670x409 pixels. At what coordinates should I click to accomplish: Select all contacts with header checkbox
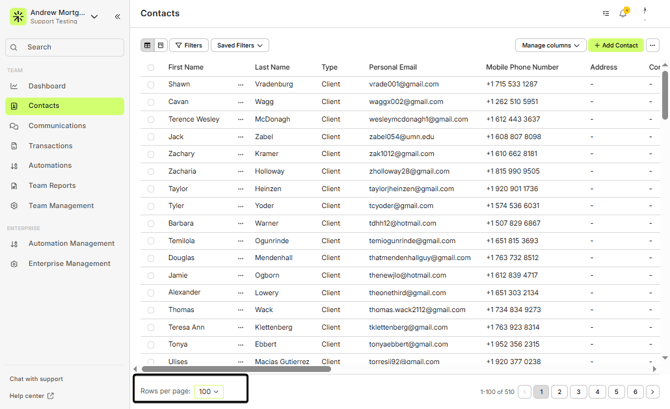[x=151, y=68]
